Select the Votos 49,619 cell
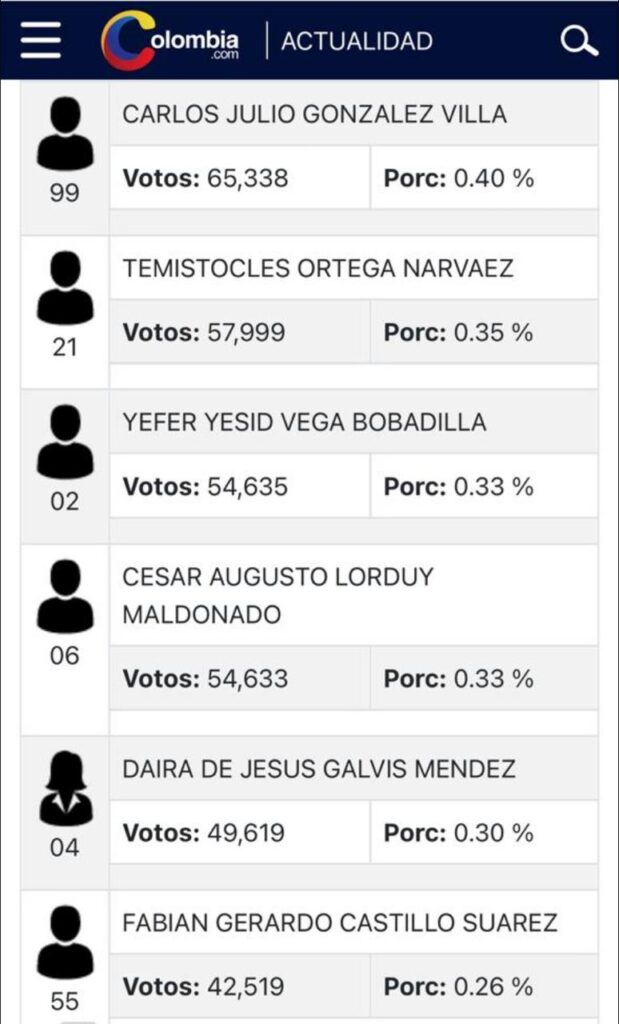This screenshot has height=1024, width=619. [239, 833]
